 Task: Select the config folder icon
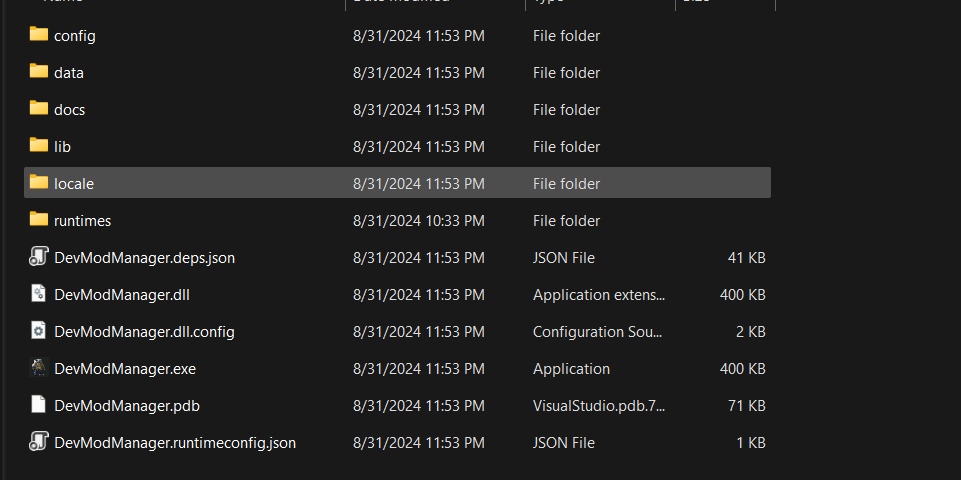(x=39, y=34)
